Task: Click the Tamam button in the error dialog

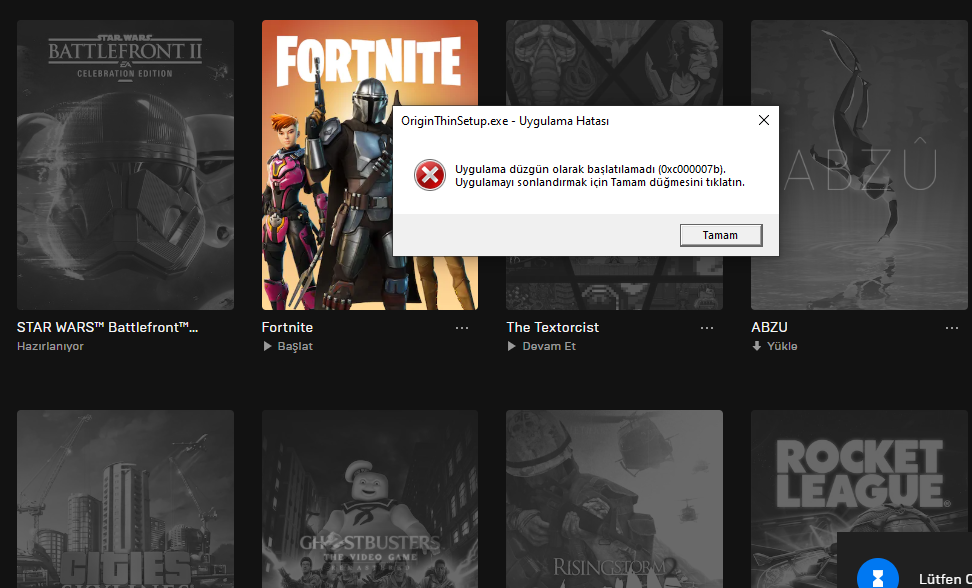Action: (721, 235)
